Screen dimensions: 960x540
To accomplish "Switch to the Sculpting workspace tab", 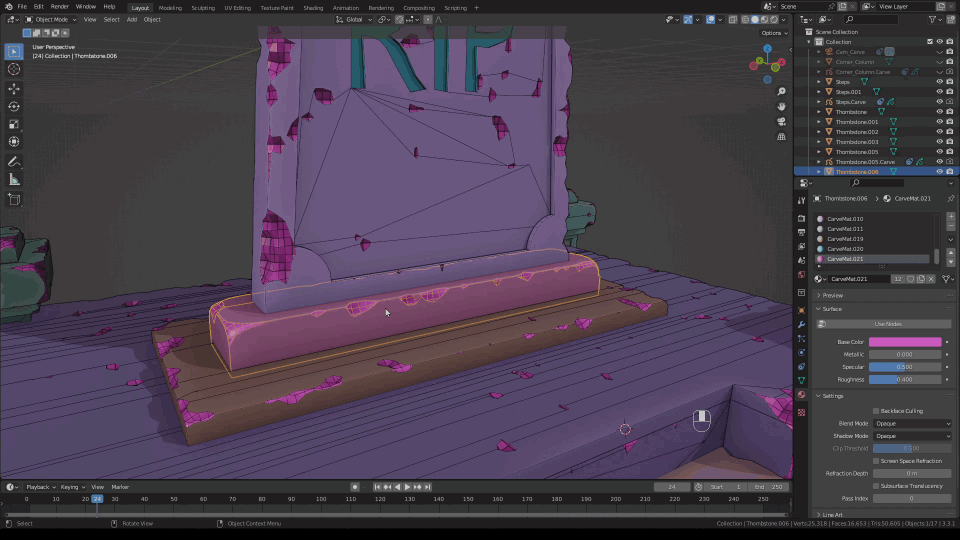I will tap(202, 7).
